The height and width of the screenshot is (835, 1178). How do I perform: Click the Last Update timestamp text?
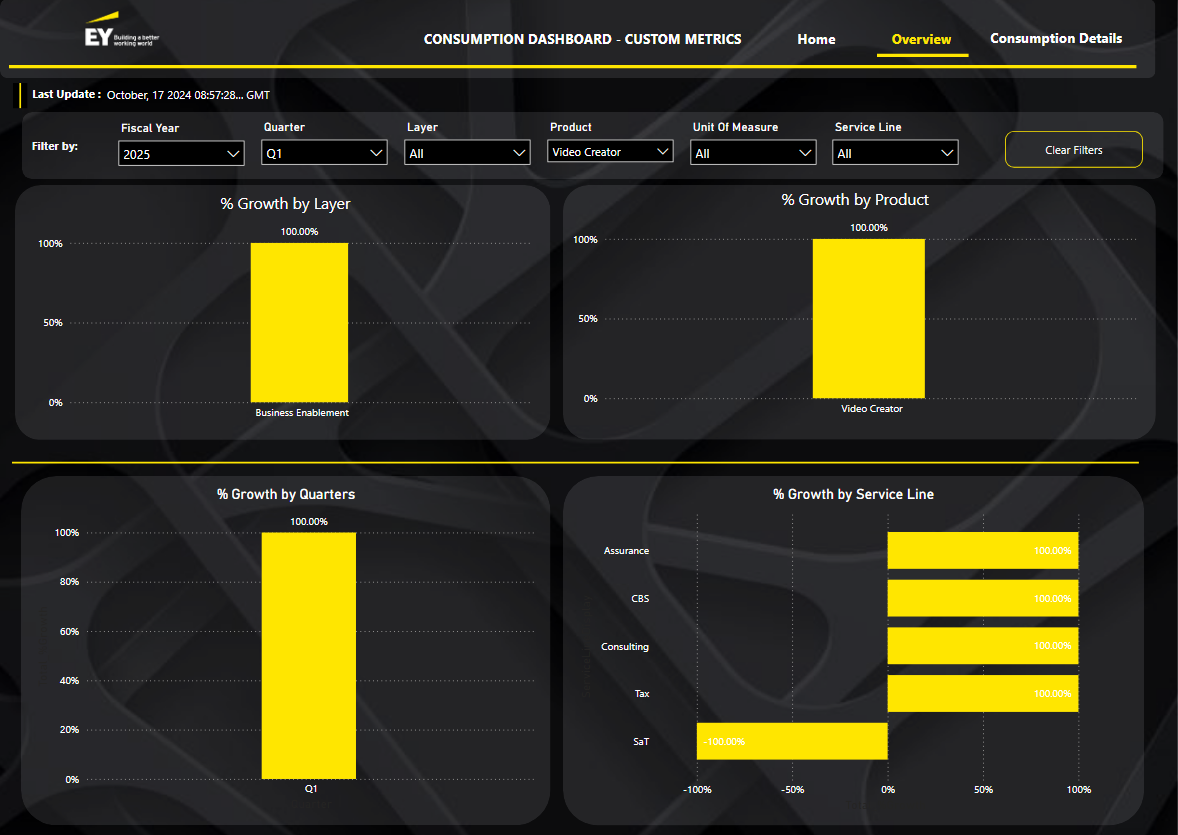188,95
